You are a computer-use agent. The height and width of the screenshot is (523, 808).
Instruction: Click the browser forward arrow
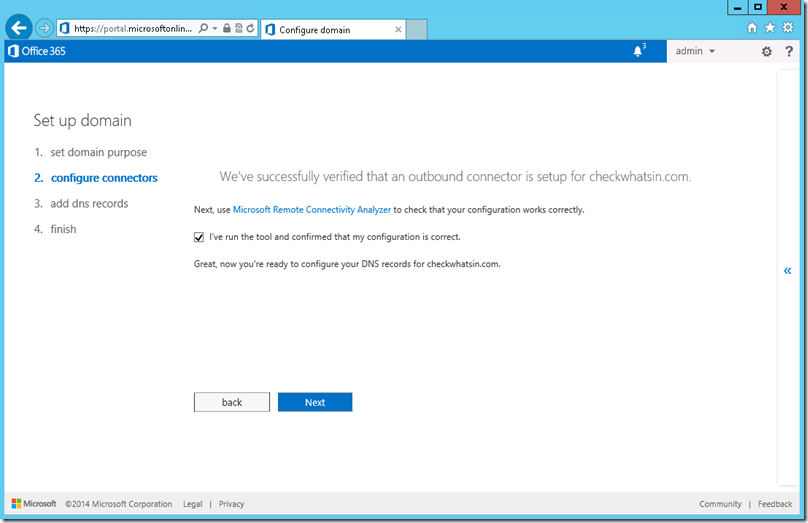44,28
